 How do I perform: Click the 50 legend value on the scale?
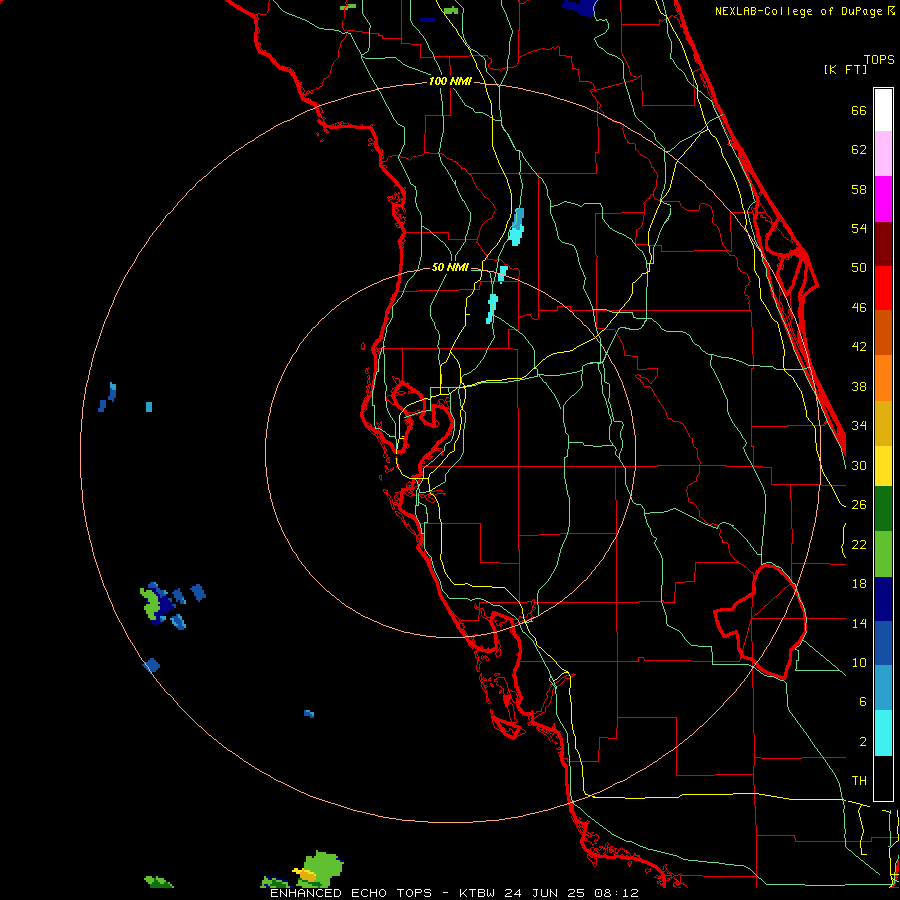(859, 267)
